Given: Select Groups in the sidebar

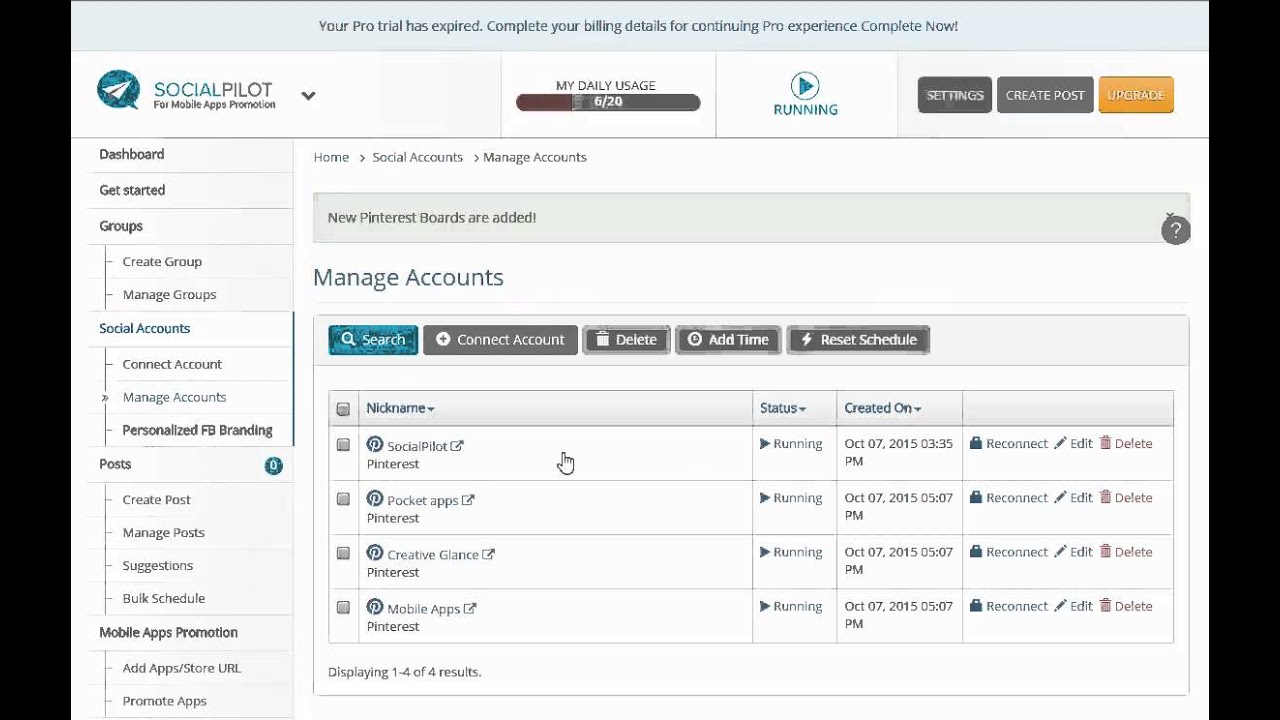Looking at the screenshot, I should (x=121, y=226).
